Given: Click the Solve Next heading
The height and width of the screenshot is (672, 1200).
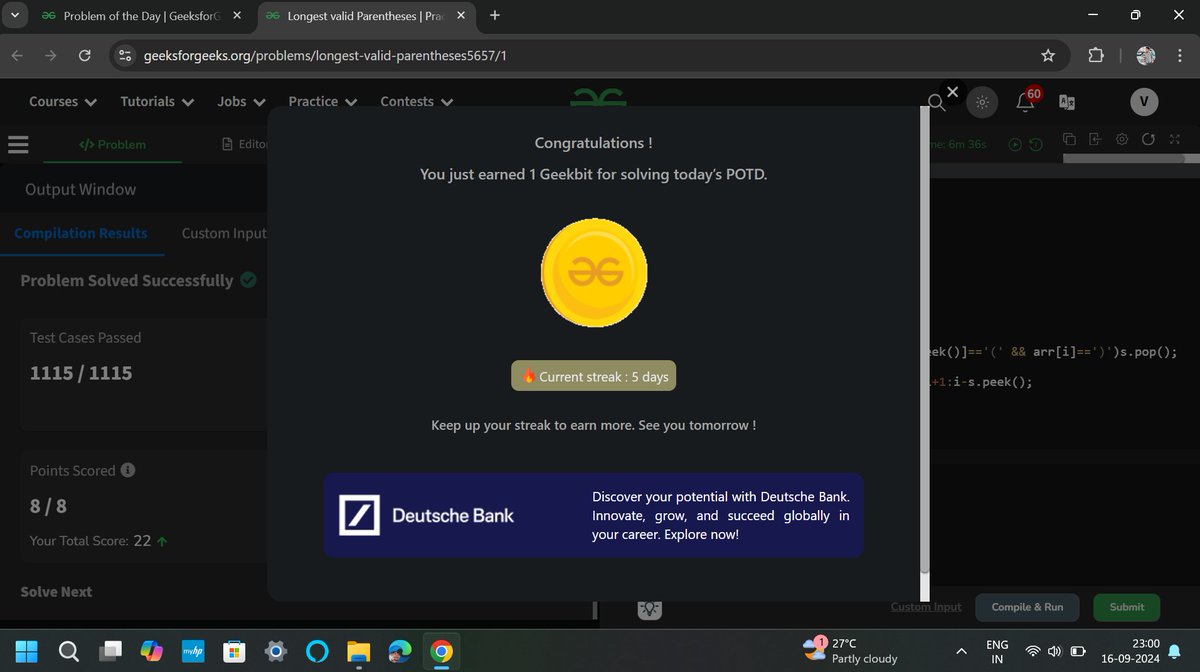Looking at the screenshot, I should pyautogui.click(x=56, y=591).
